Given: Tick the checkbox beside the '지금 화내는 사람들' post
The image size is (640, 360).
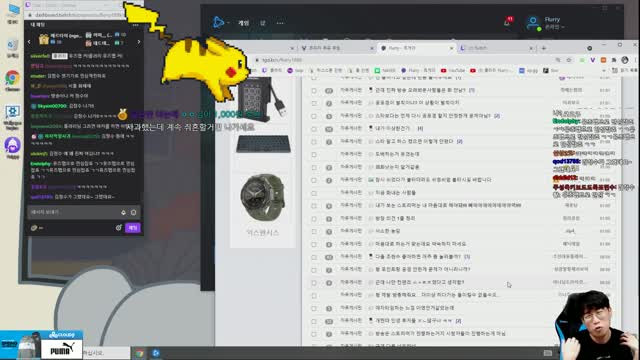Looking at the screenshot, I should pos(314,193).
